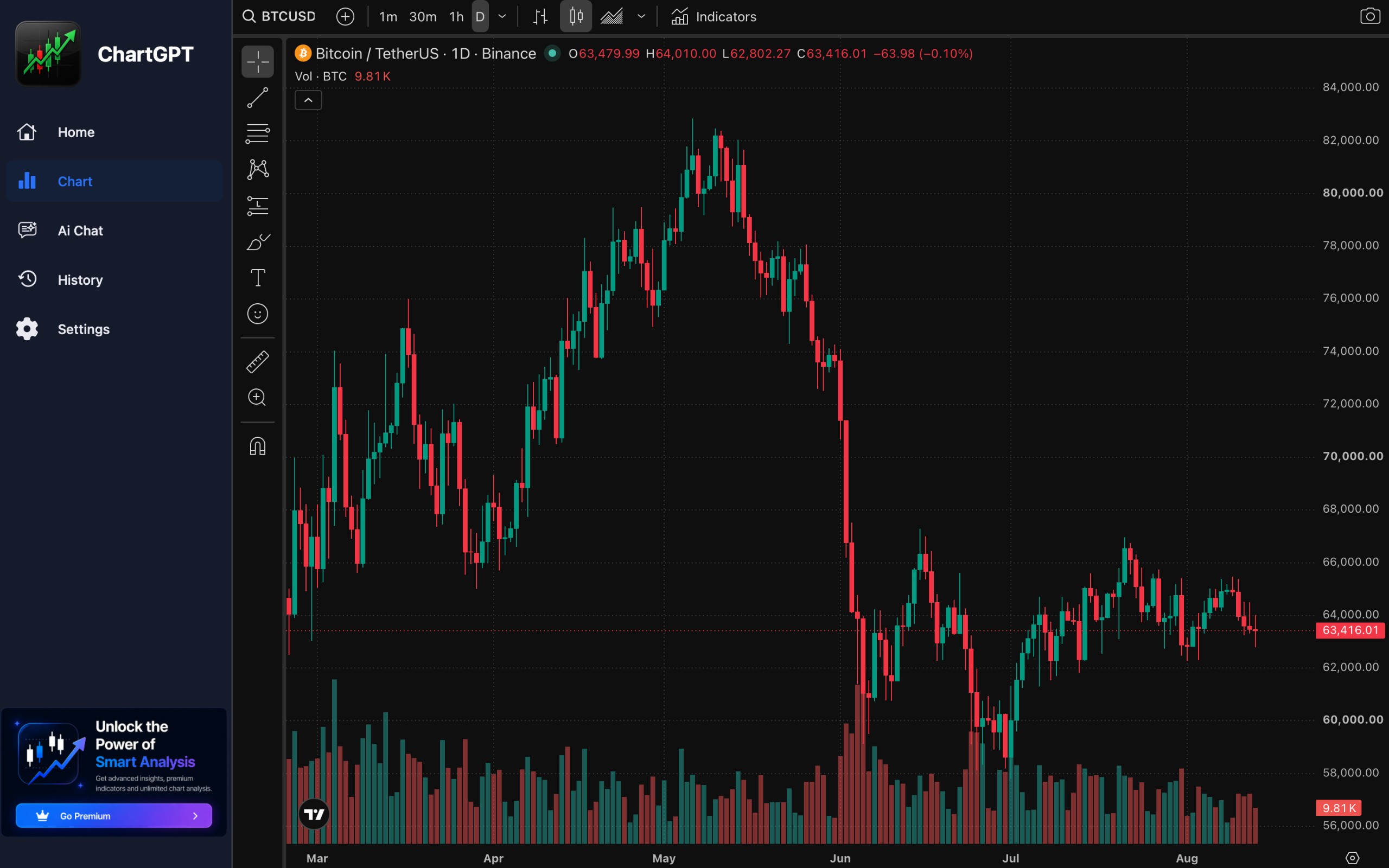Open the Fibonacci retracement tool

(x=257, y=133)
